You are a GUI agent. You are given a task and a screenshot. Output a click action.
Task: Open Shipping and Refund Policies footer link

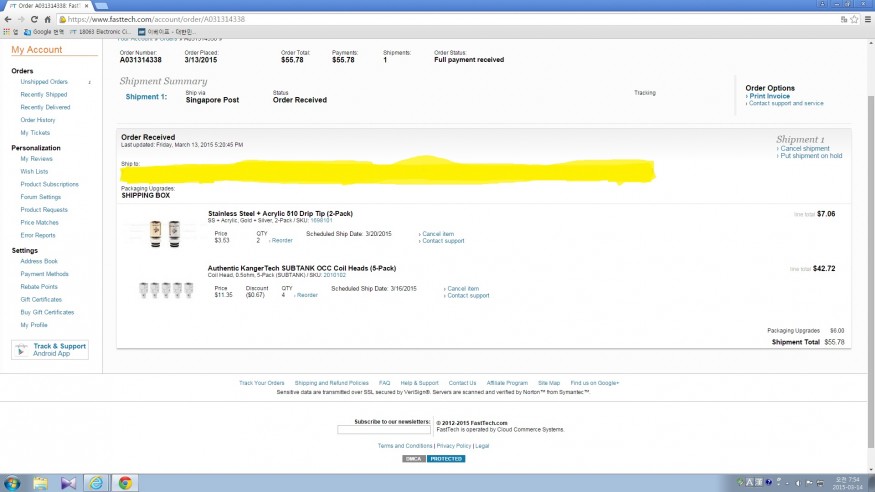[331, 383]
